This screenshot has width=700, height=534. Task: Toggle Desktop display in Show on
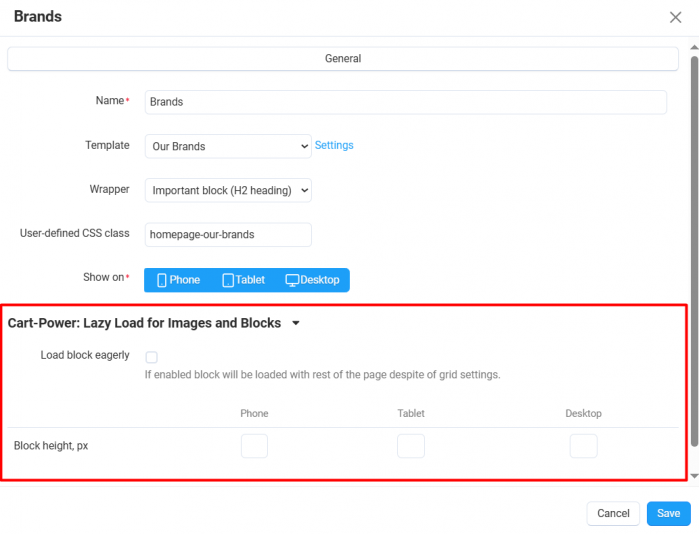pos(312,280)
